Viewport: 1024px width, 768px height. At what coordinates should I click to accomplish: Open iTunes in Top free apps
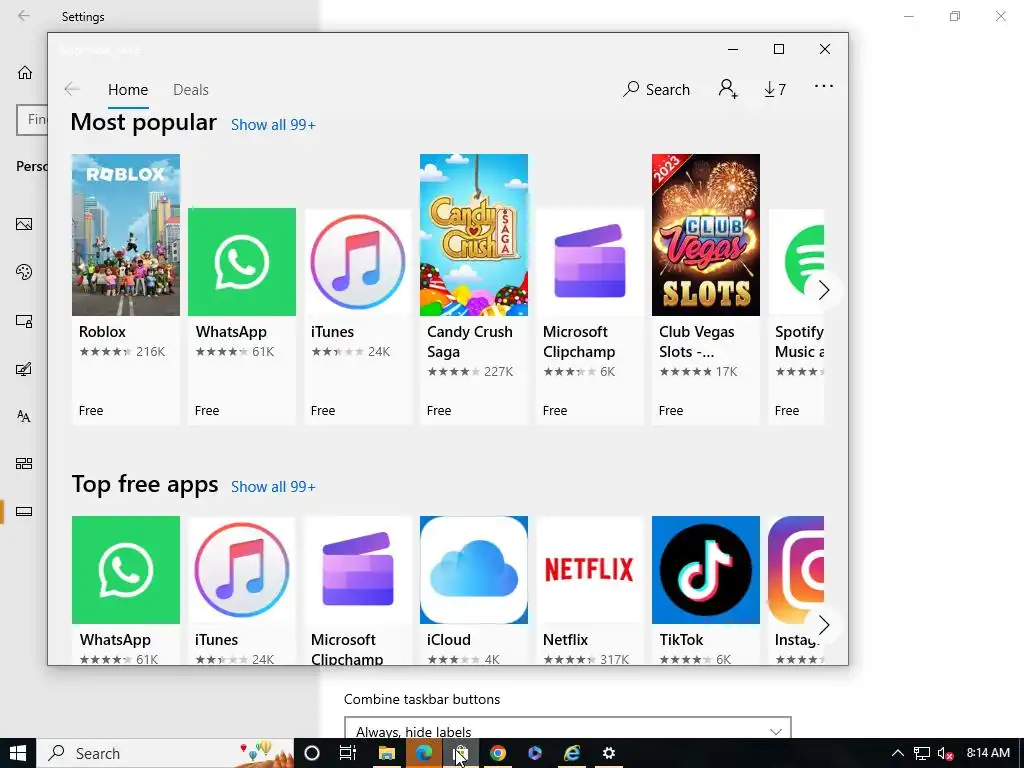(242, 590)
